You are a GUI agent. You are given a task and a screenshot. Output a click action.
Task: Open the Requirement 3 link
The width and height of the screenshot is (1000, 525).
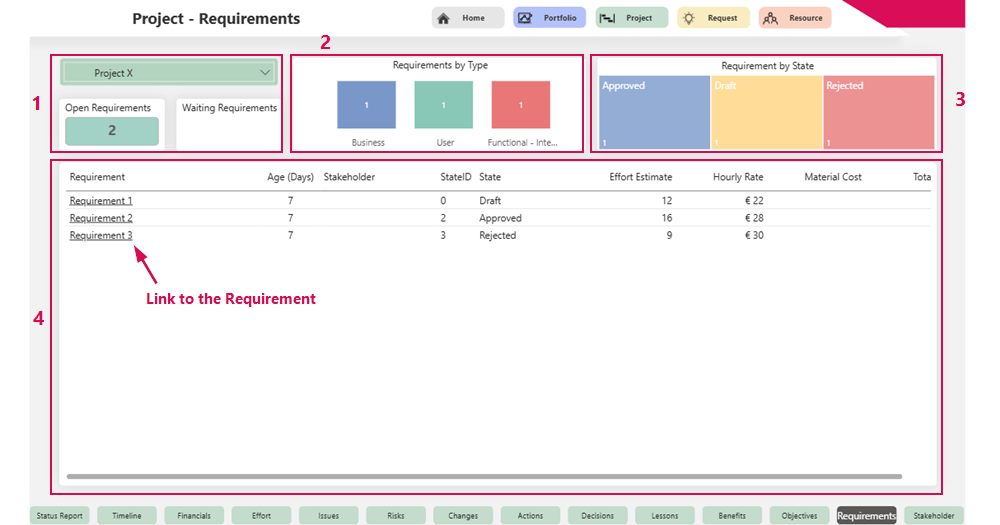(101, 235)
